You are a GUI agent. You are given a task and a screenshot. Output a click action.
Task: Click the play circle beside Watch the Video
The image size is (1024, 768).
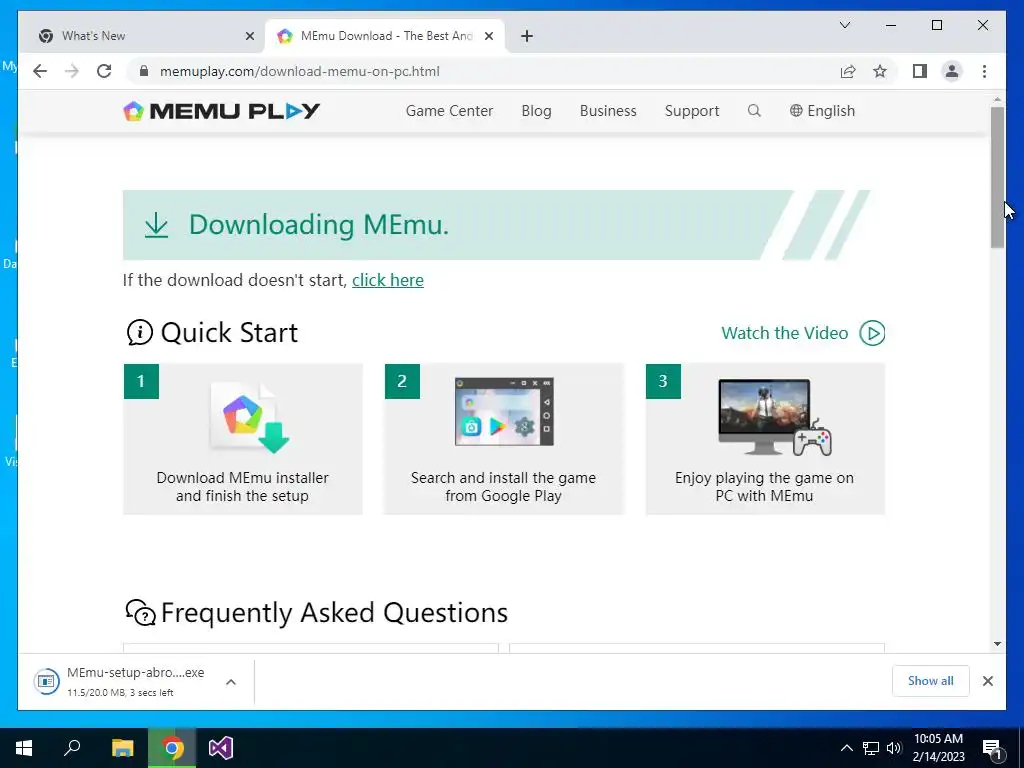point(872,333)
